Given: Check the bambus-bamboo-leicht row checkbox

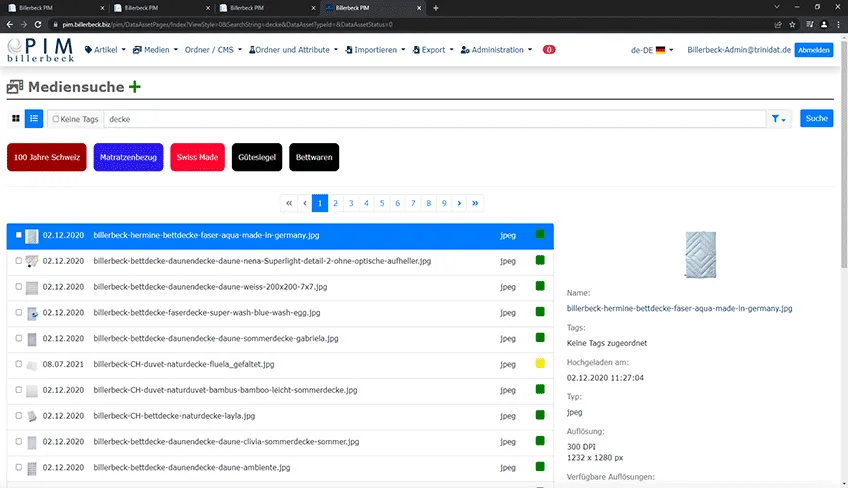Looking at the screenshot, I should coord(18,390).
